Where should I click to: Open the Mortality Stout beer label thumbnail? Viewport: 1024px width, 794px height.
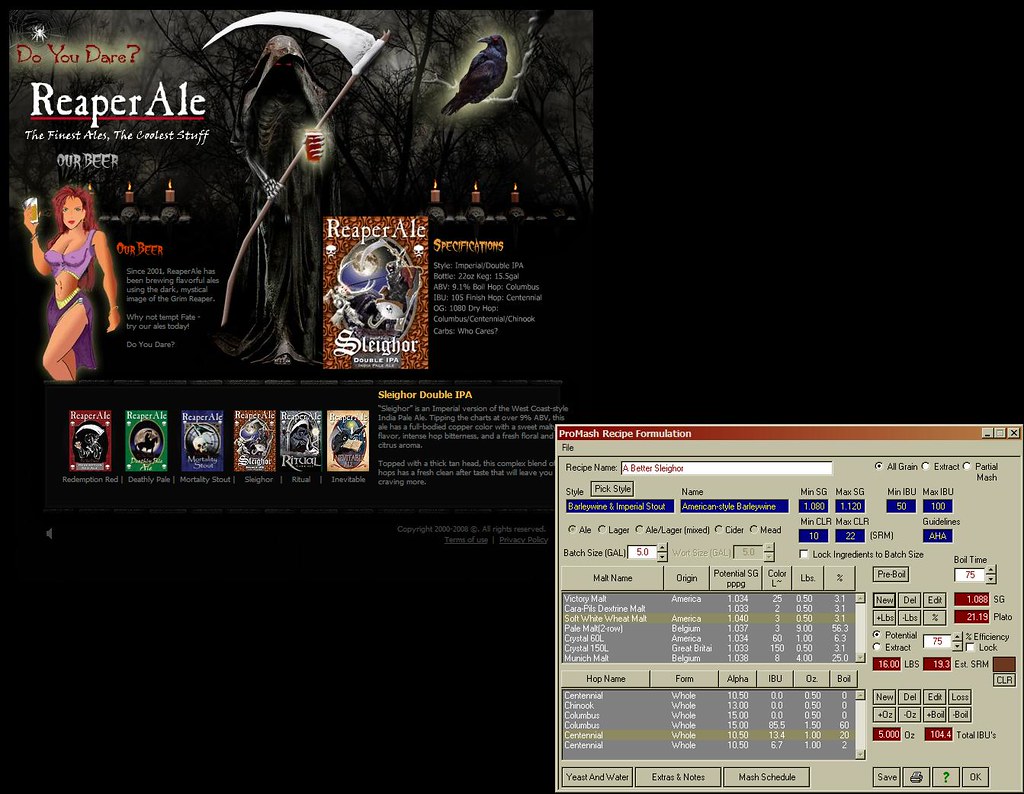(x=202, y=440)
